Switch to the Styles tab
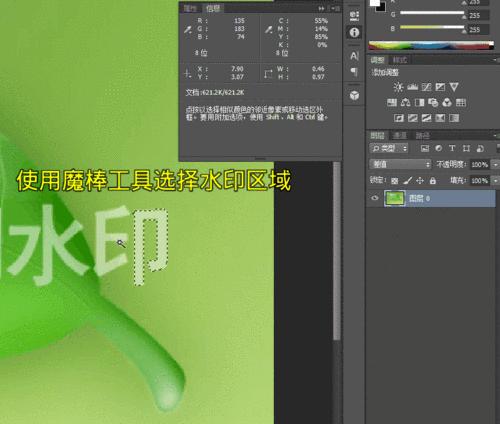Screen dimensions: 500x424 pyautogui.click(x=399, y=60)
